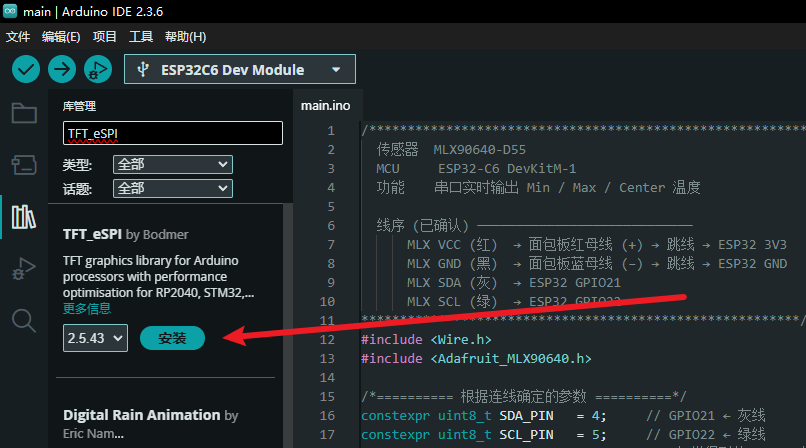This screenshot has height=448, width=806.
Task: Open the Boards Manager sidebar icon
Action: (24, 164)
